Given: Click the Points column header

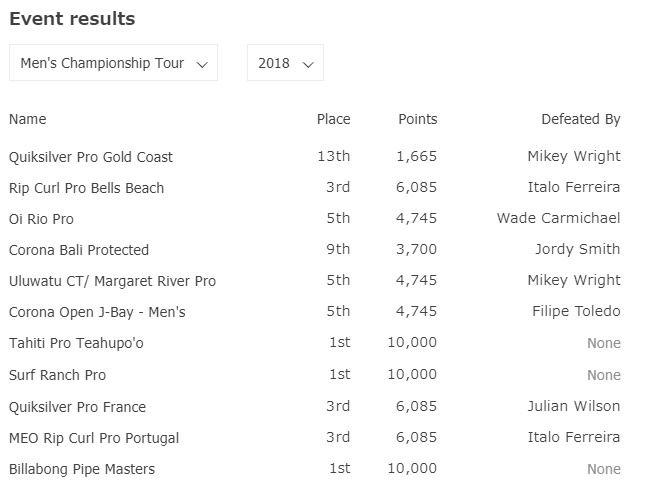Looking at the screenshot, I should point(417,119).
